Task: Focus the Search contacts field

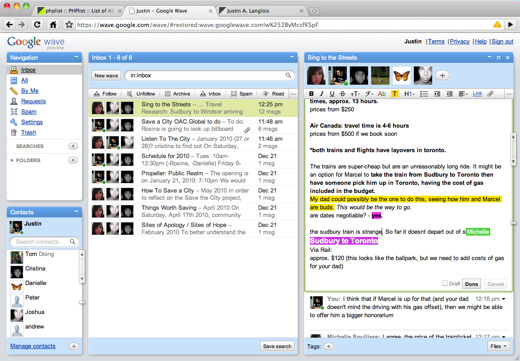Action: tap(44, 242)
